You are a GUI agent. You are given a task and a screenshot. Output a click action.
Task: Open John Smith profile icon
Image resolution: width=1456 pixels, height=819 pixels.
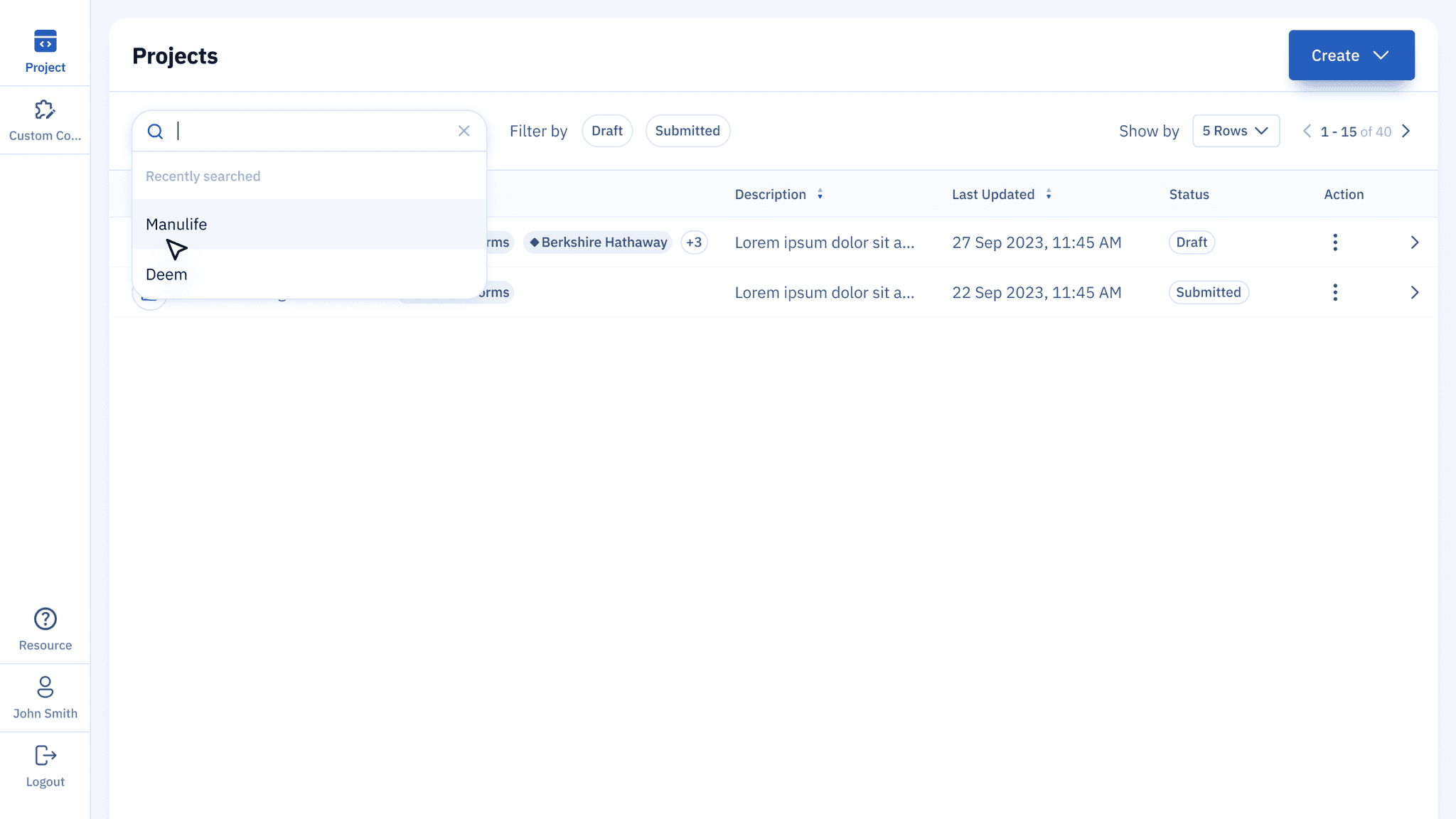point(45,687)
